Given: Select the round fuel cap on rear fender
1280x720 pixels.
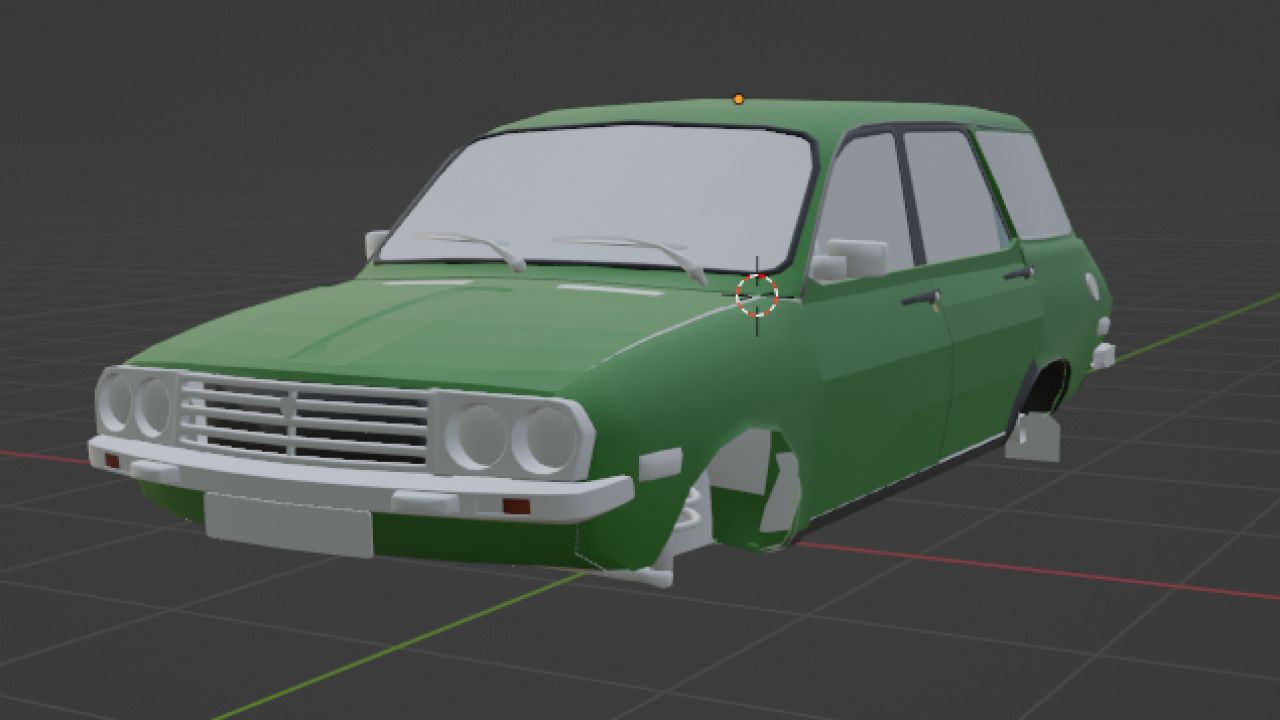Looking at the screenshot, I should click(1091, 287).
